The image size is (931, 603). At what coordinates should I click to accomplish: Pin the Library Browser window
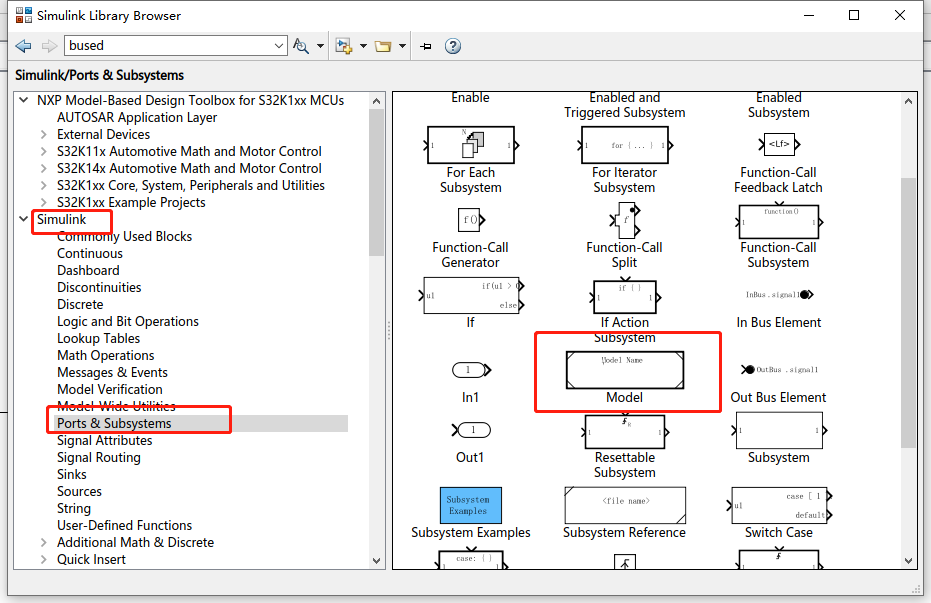pyautogui.click(x=427, y=45)
